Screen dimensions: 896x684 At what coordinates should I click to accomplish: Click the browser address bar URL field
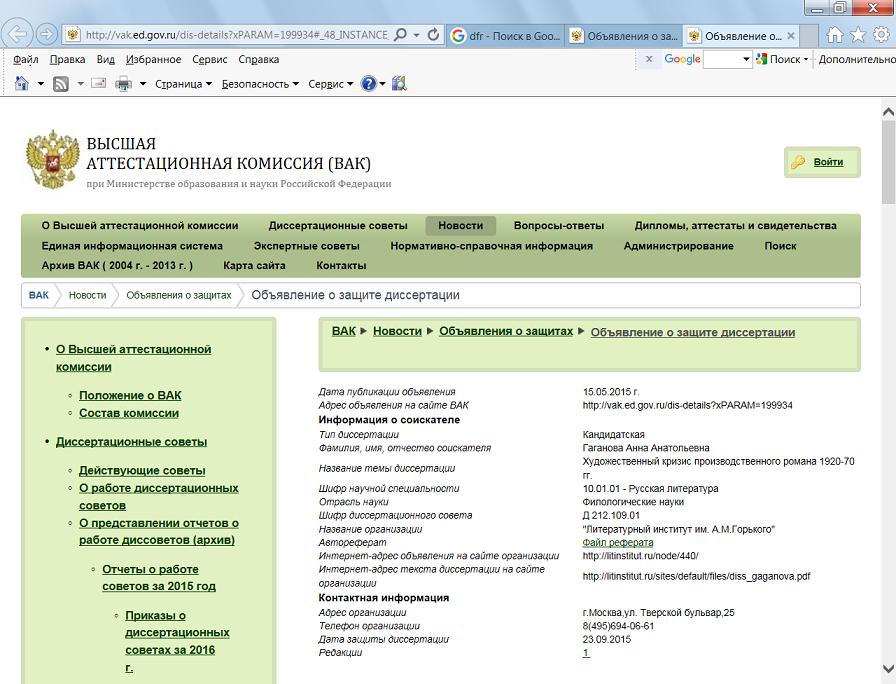[236, 35]
